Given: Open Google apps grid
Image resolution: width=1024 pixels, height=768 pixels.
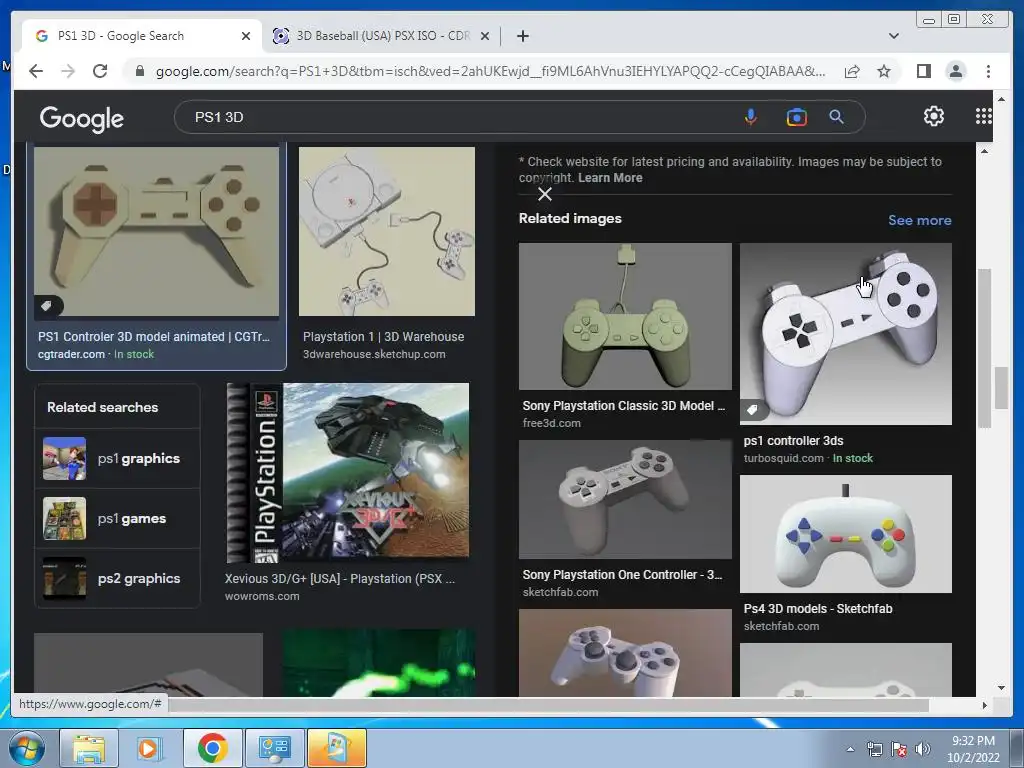Looking at the screenshot, I should (984, 116).
